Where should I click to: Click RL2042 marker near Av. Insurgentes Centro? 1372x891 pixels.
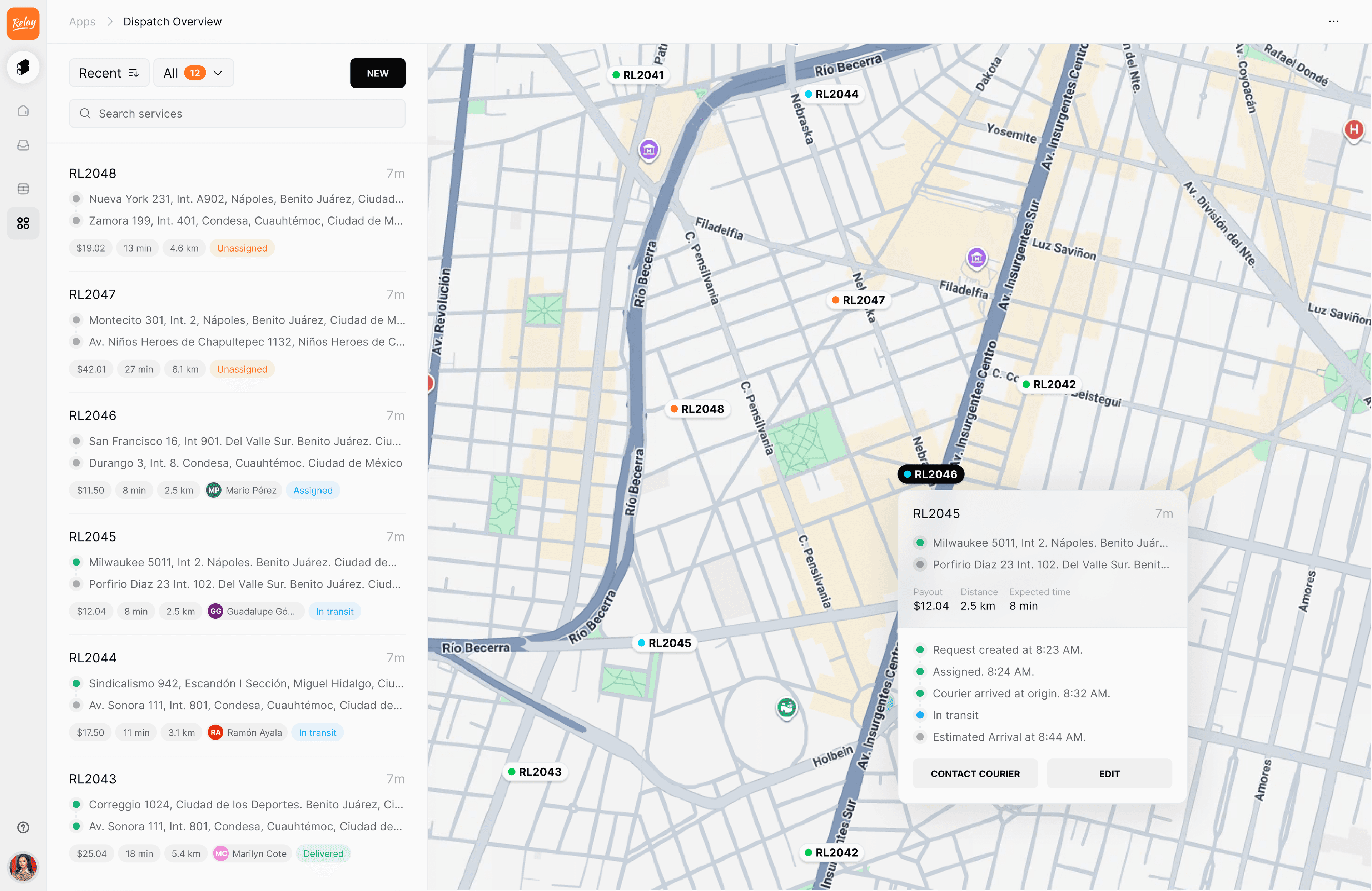tap(1049, 384)
